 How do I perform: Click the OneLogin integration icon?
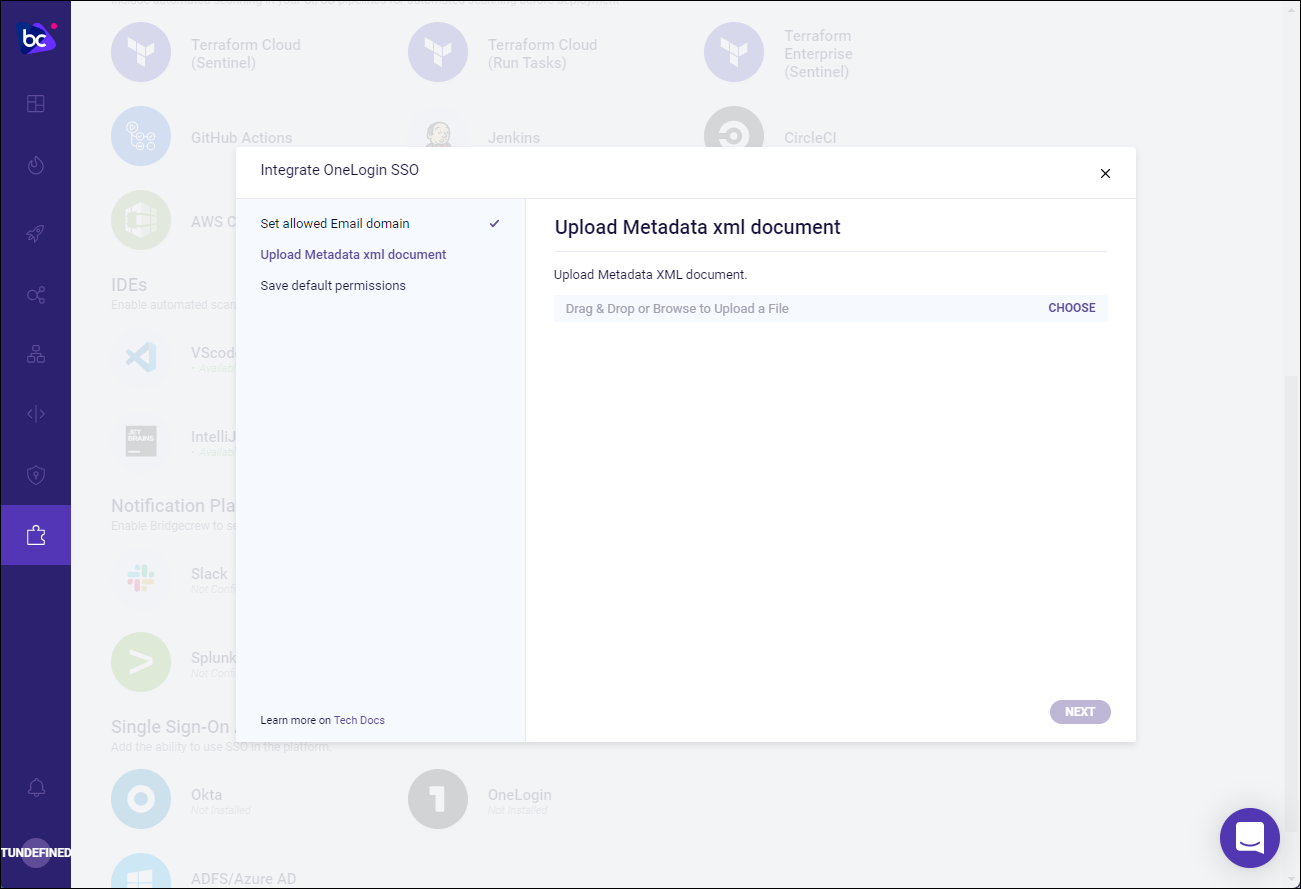438,799
